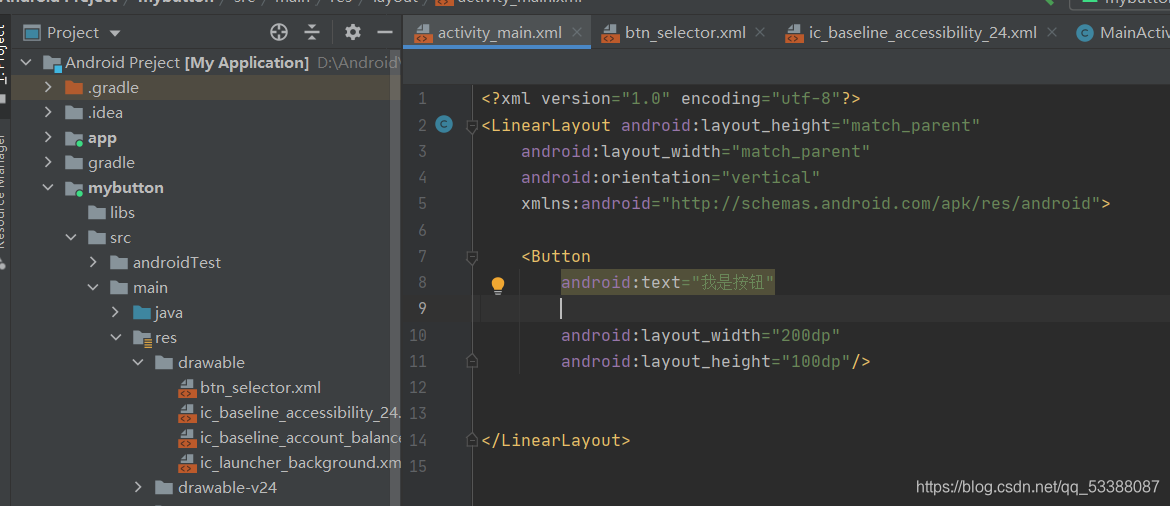Click the layout_height="100dp" value
Screen dimensions: 1170x506
[816, 361]
